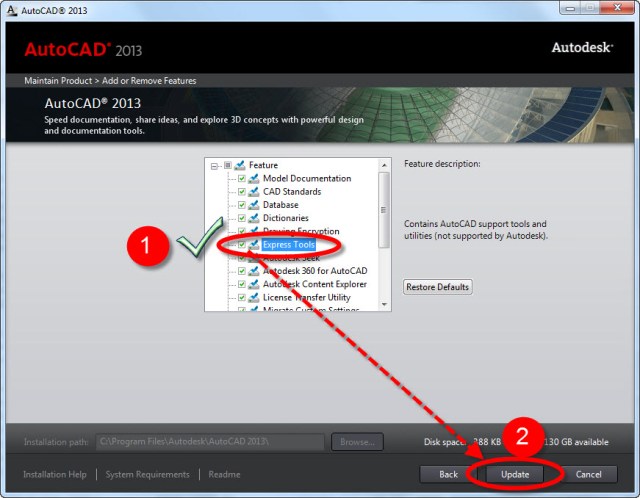Viewport: 640px width, 498px height.
Task: Open the System Requirements link
Action: 147,474
